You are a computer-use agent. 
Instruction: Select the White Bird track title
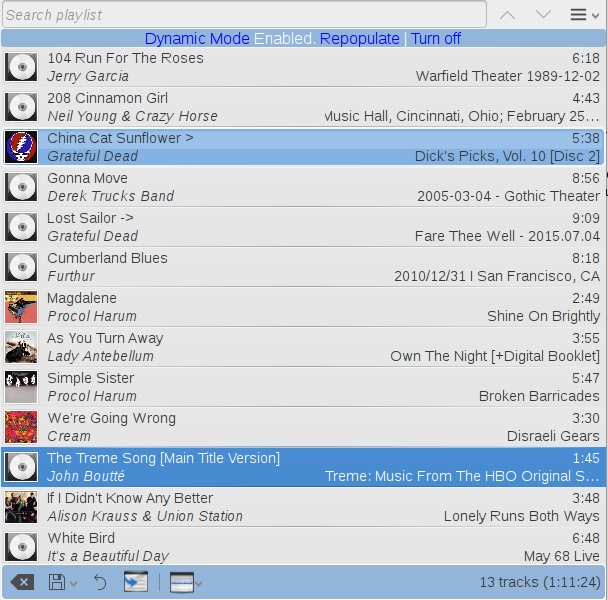pos(81,538)
